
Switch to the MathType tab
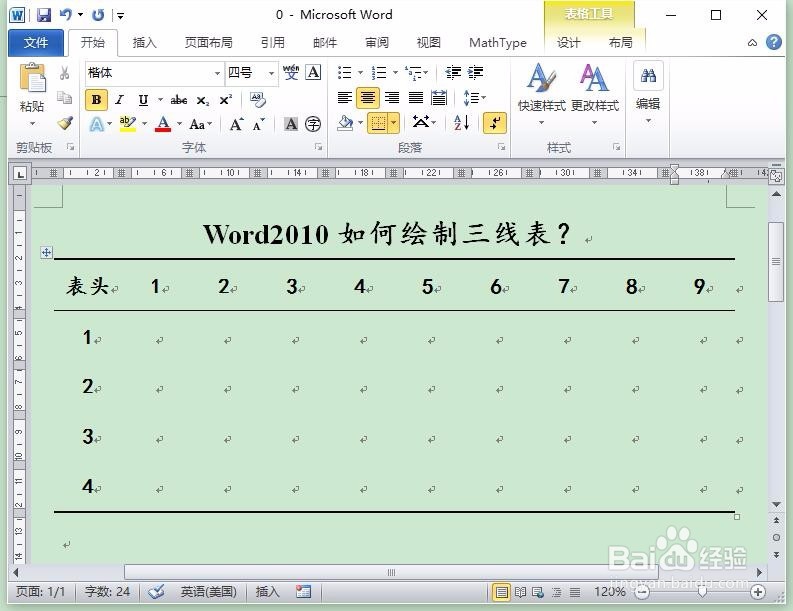[x=498, y=42]
